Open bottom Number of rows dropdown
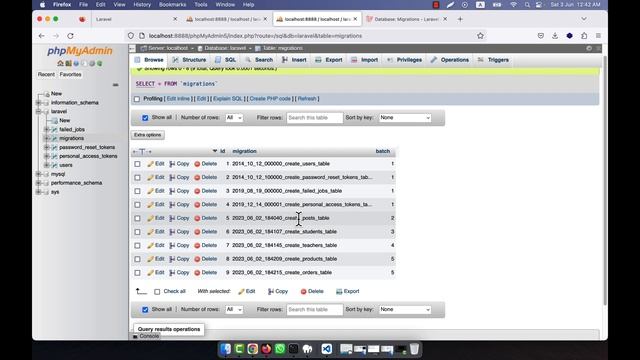Viewport: 640px width, 360px height. [234, 309]
